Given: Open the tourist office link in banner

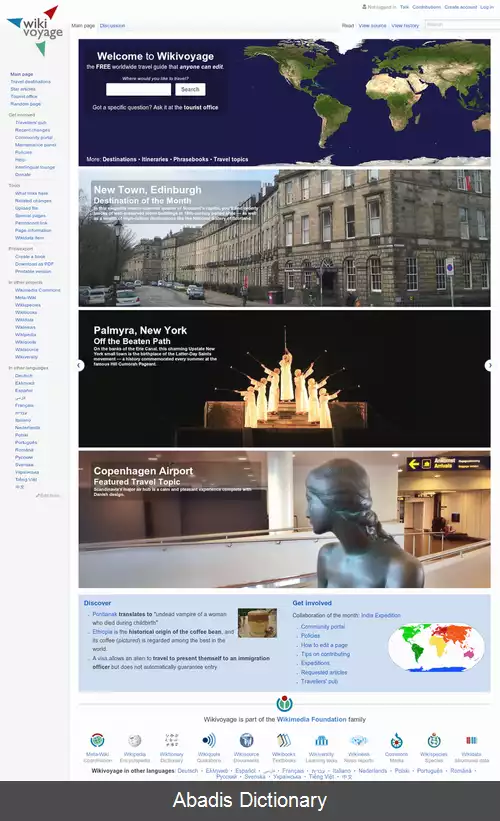Looking at the screenshot, I should tap(201, 107).
